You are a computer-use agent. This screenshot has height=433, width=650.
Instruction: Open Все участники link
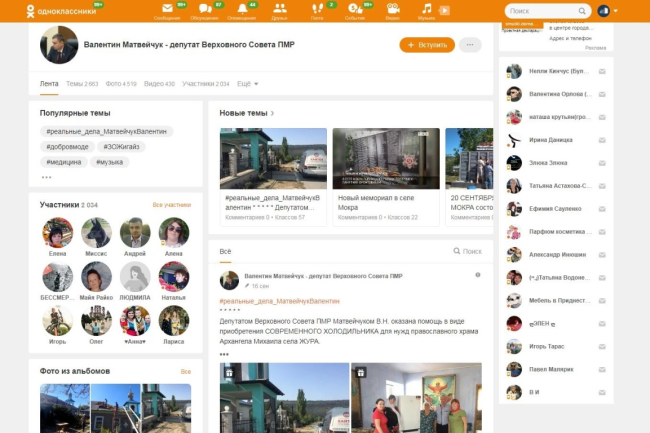click(x=171, y=205)
